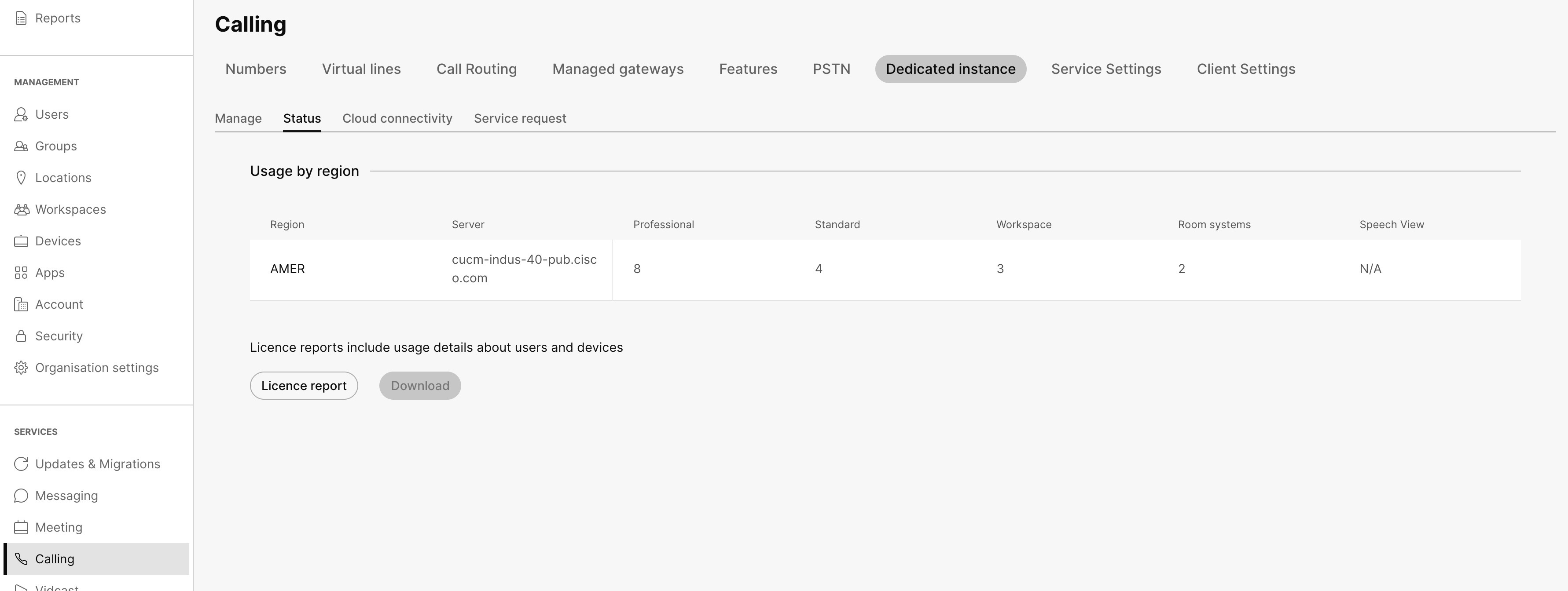The image size is (1568, 591).
Task: Open the Numbers tab in Calling
Action: tap(255, 68)
